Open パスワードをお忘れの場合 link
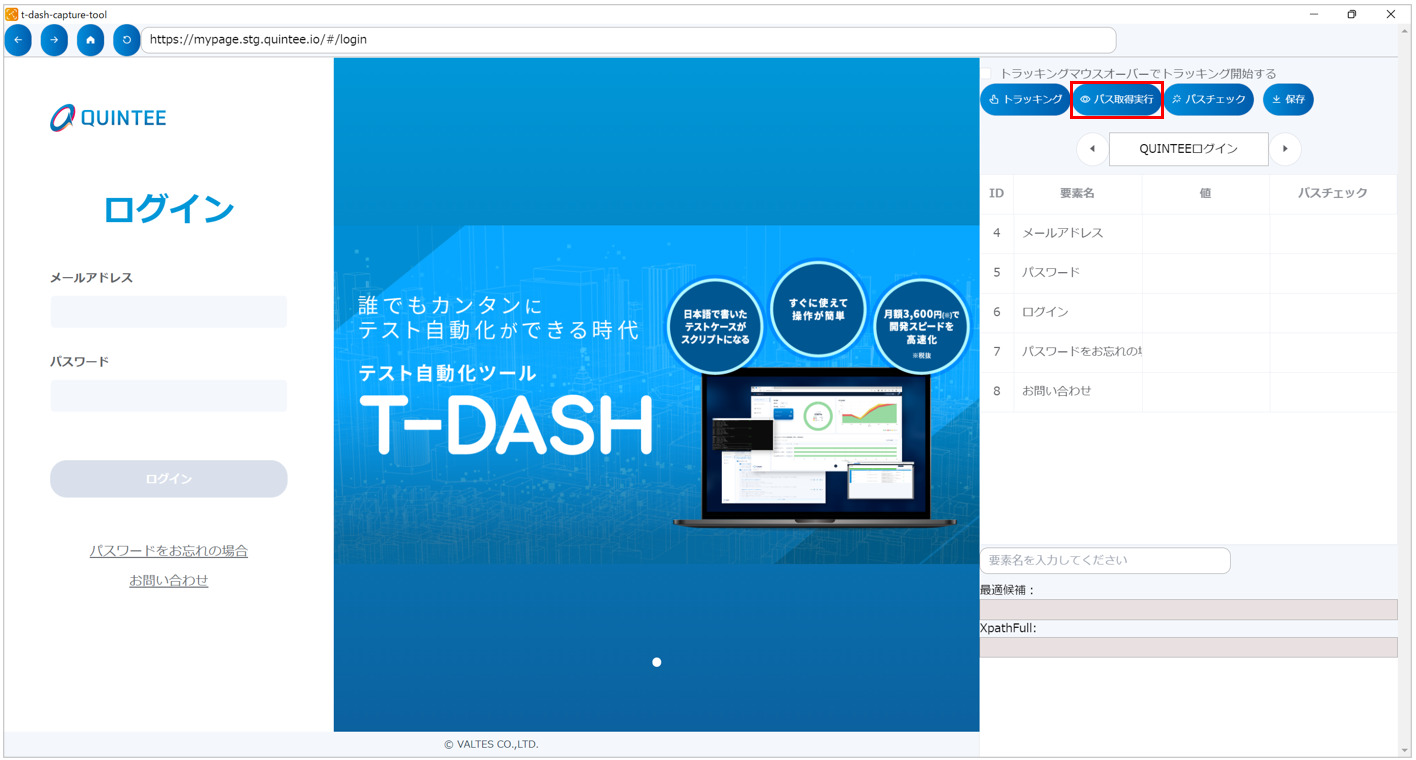The height and width of the screenshot is (760, 1416). (x=169, y=551)
